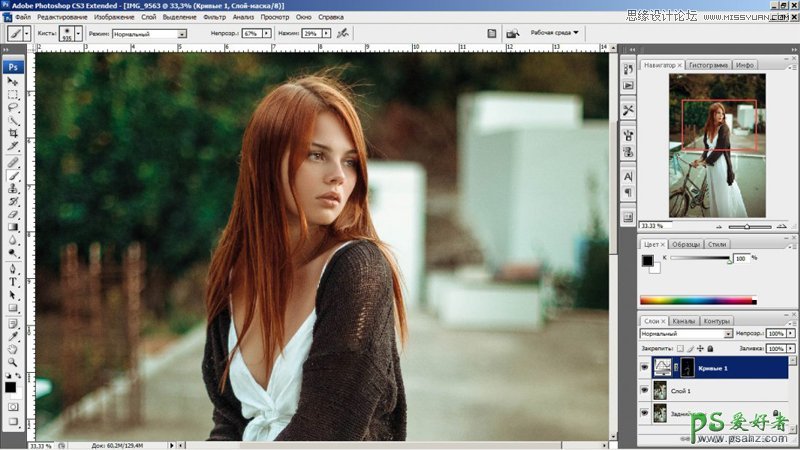Open the layer blending mode dropdown
The width and height of the screenshot is (800, 450).
pyautogui.click(x=728, y=334)
